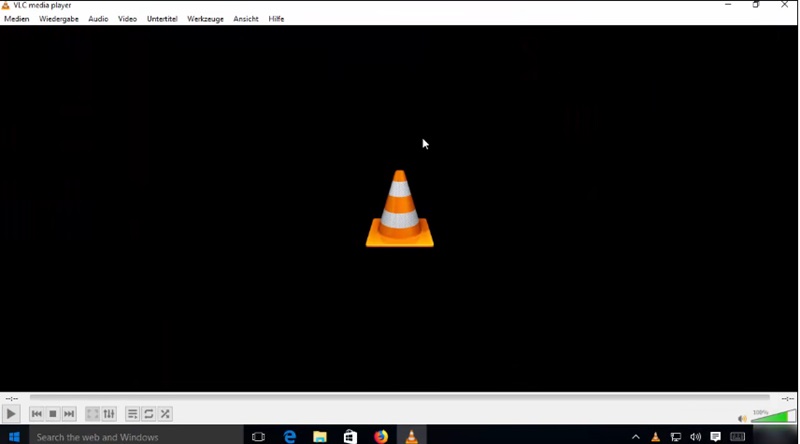Screen dimensions: 800x444
Task: Open the extended settings equalizer panel
Action: (x=109, y=414)
